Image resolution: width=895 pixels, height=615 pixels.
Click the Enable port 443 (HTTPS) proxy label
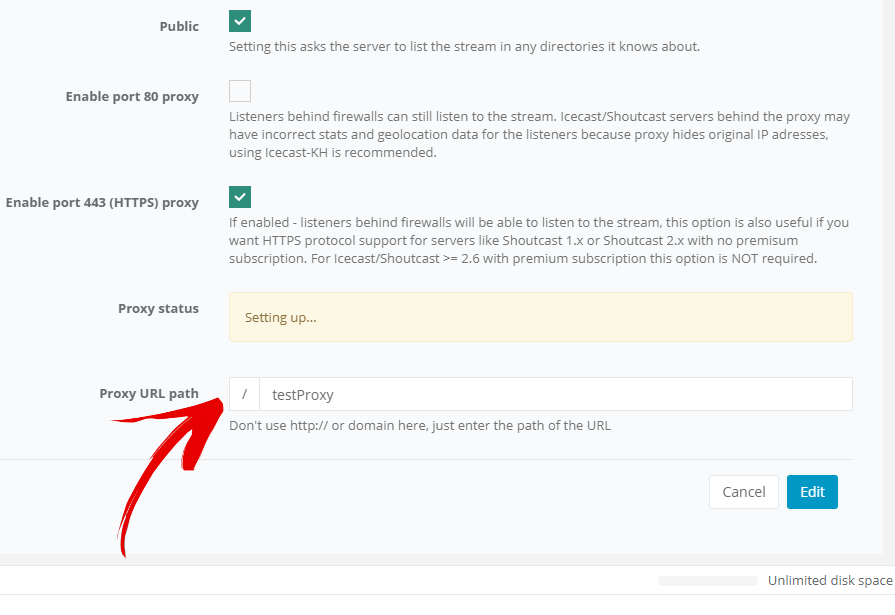point(102,203)
